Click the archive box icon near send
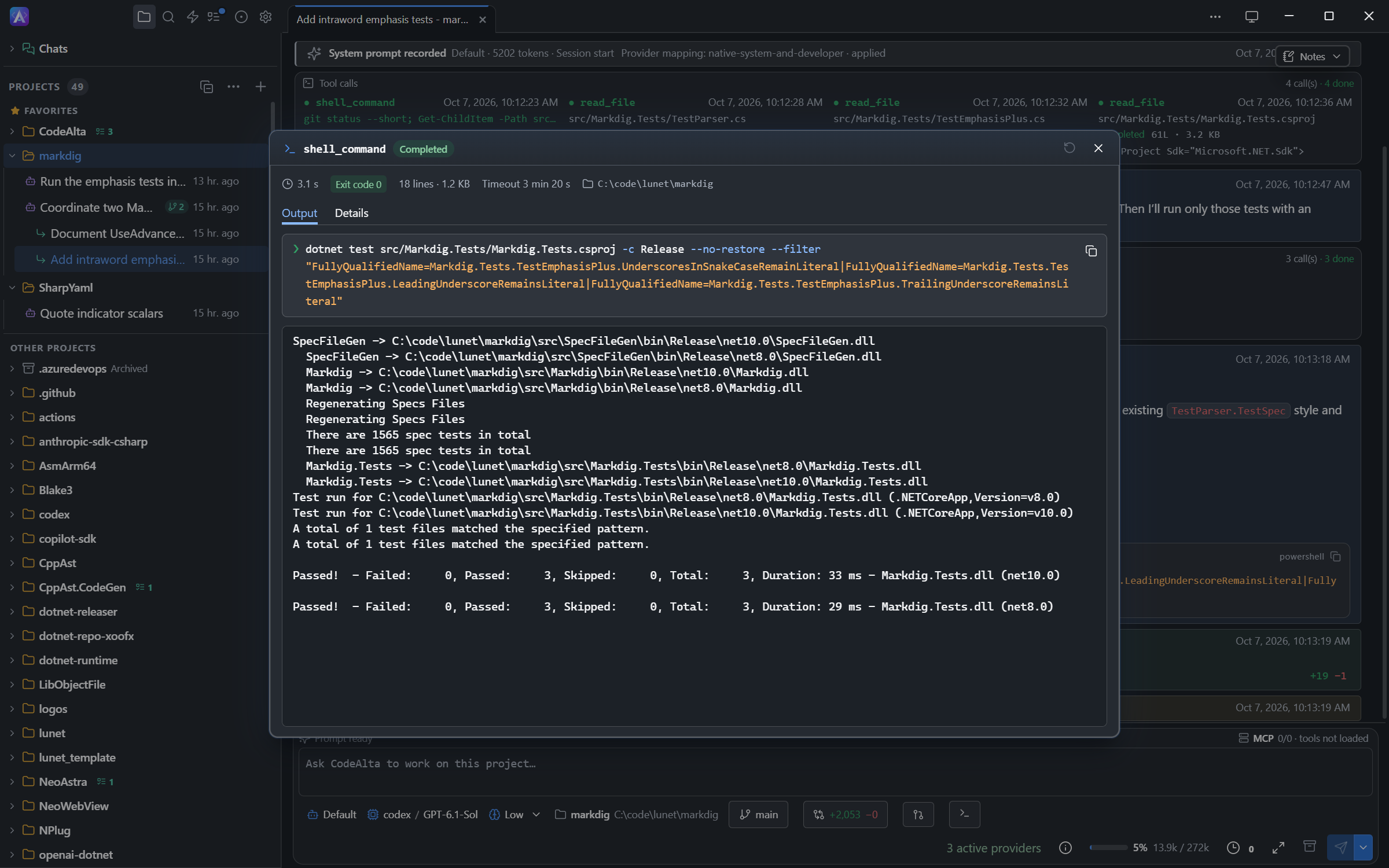Viewport: 1389px width, 868px height. (x=1309, y=847)
